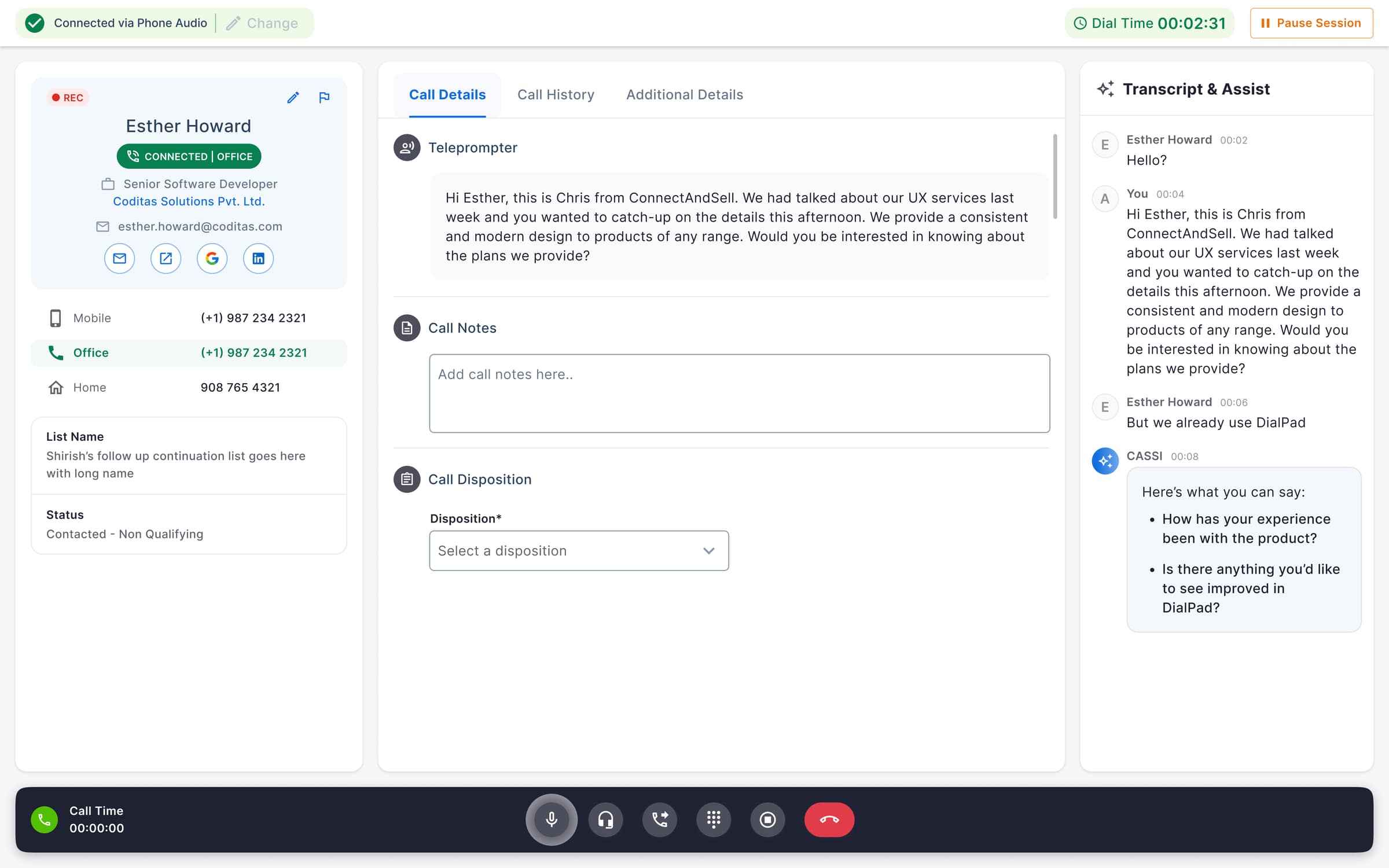Screen dimensions: 1389x868
Task: Click the green Office phone handset icon
Action: click(x=56, y=352)
